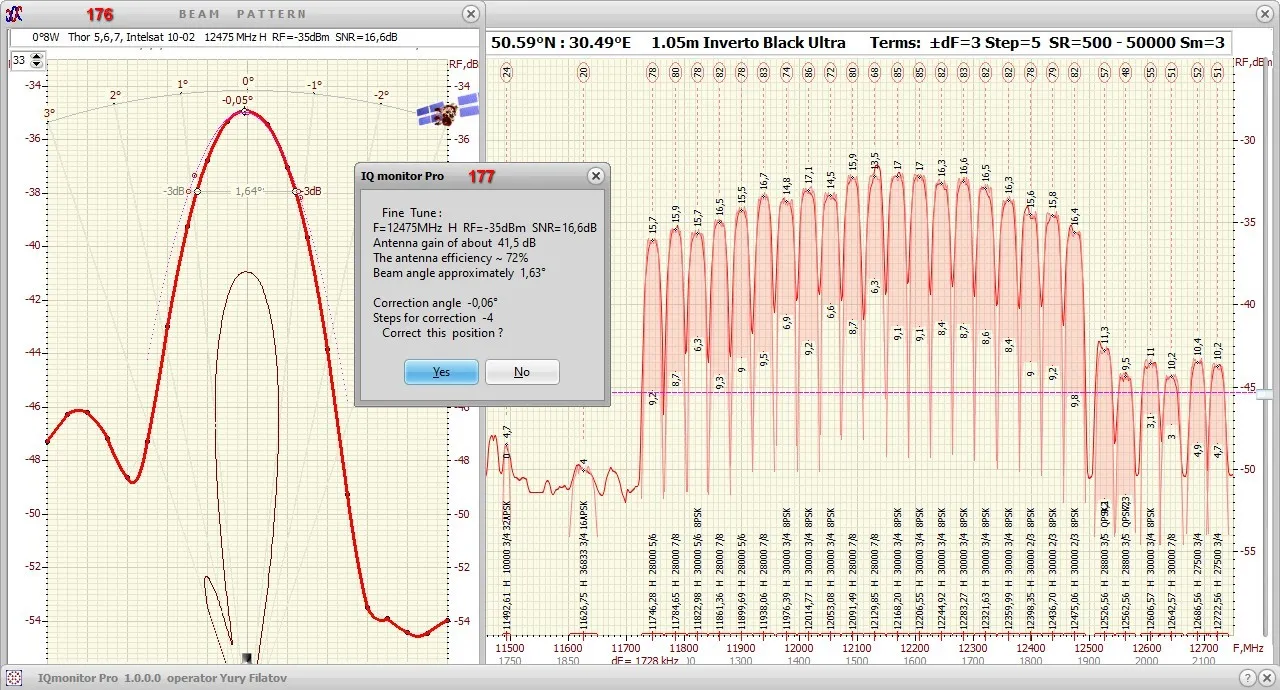
Task: Click the -0,05° peak marker on beam
Action: point(246,111)
